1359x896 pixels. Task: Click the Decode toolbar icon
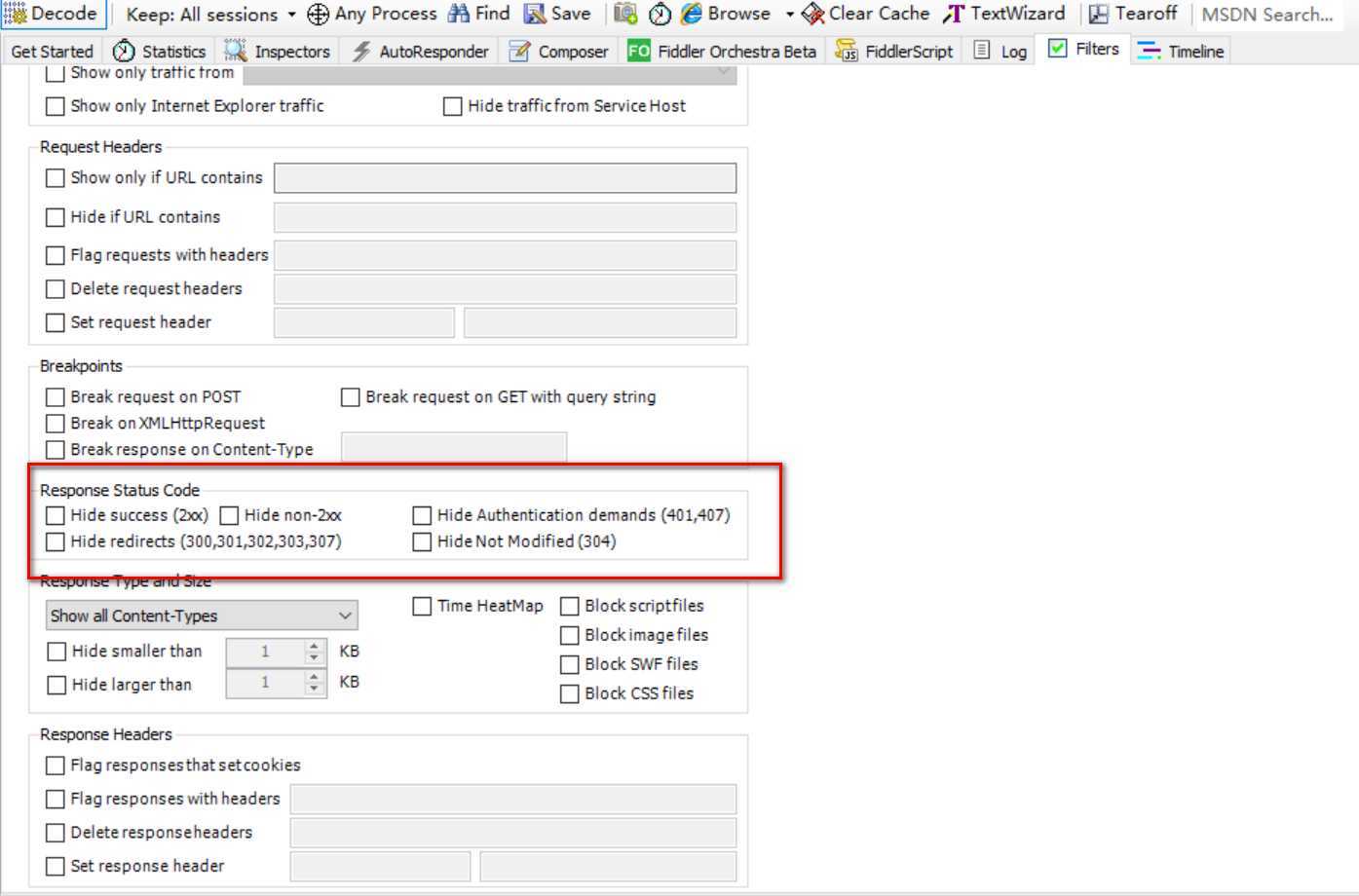tap(15, 14)
